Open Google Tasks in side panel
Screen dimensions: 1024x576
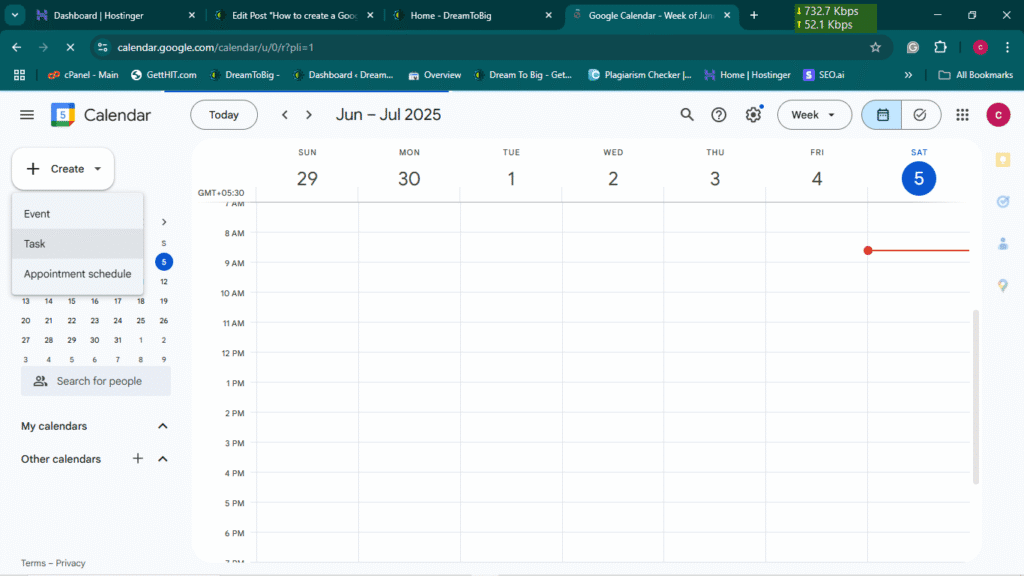click(1003, 202)
